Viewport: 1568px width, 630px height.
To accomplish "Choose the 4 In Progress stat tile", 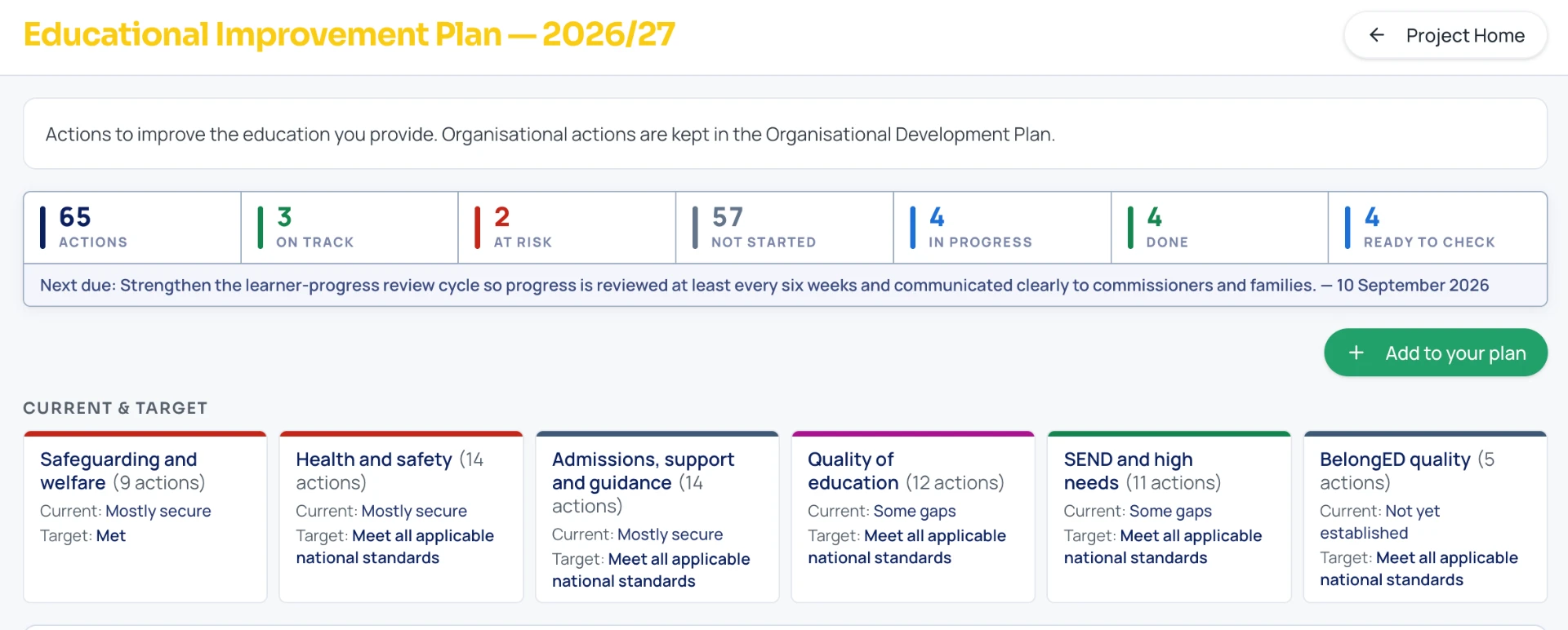I will point(1003,228).
